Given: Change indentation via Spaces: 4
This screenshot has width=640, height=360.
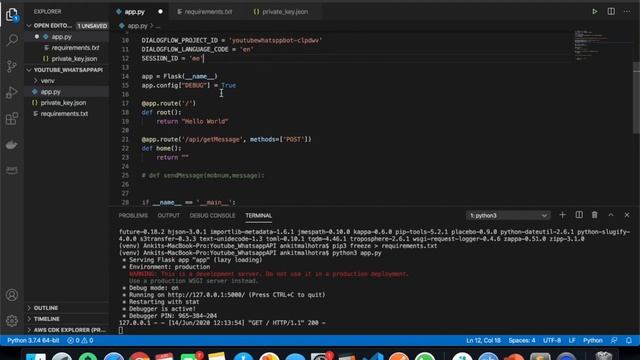Looking at the screenshot, I should point(522,340).
